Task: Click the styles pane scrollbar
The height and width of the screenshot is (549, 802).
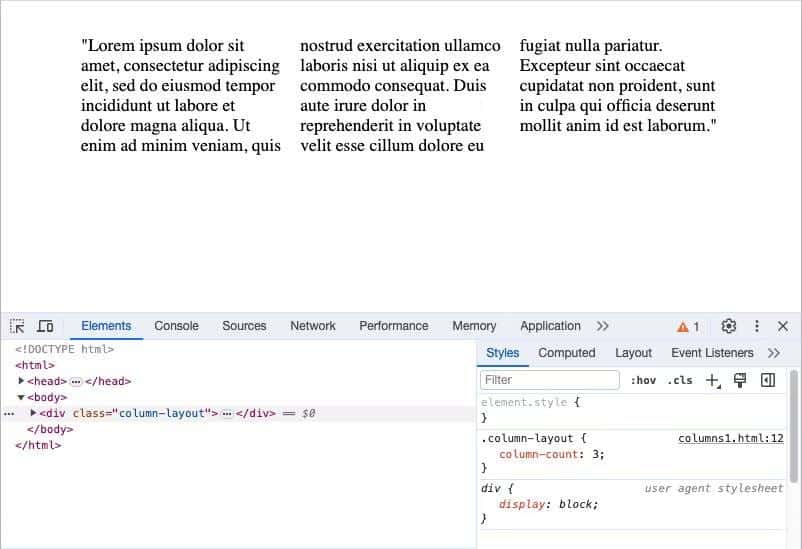Action: (793, 426)
